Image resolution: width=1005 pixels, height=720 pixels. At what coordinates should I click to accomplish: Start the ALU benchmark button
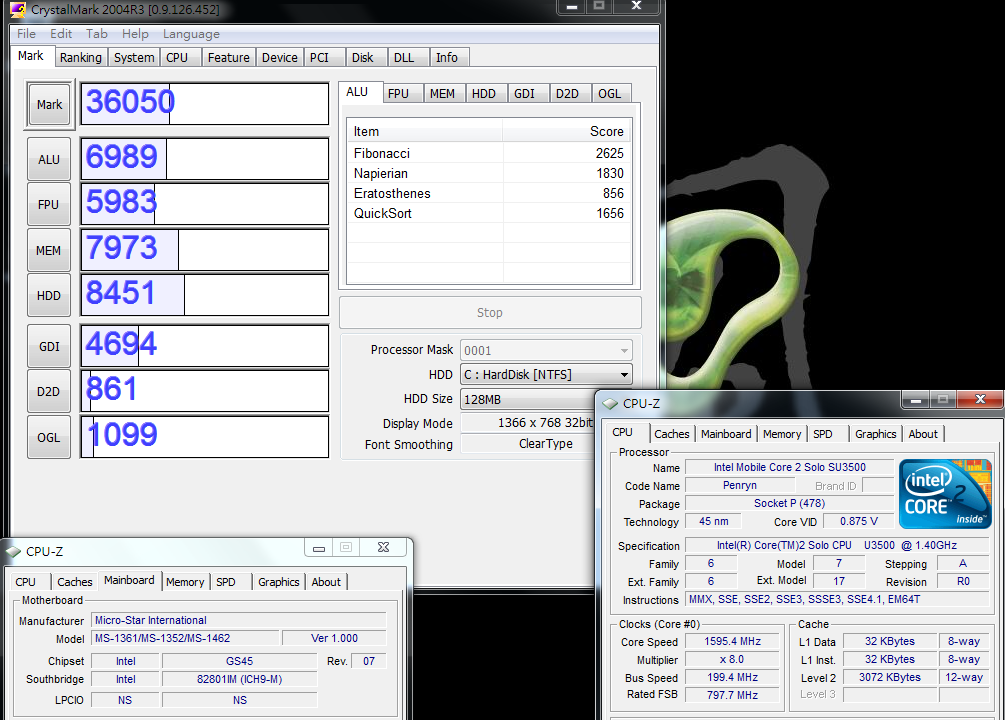point(49,159)
